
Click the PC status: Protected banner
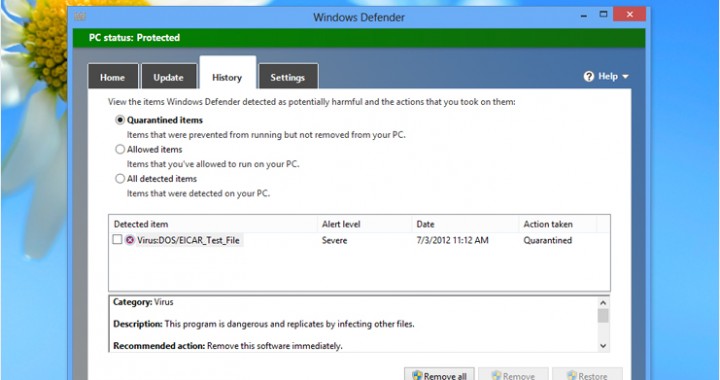[359, 38]
